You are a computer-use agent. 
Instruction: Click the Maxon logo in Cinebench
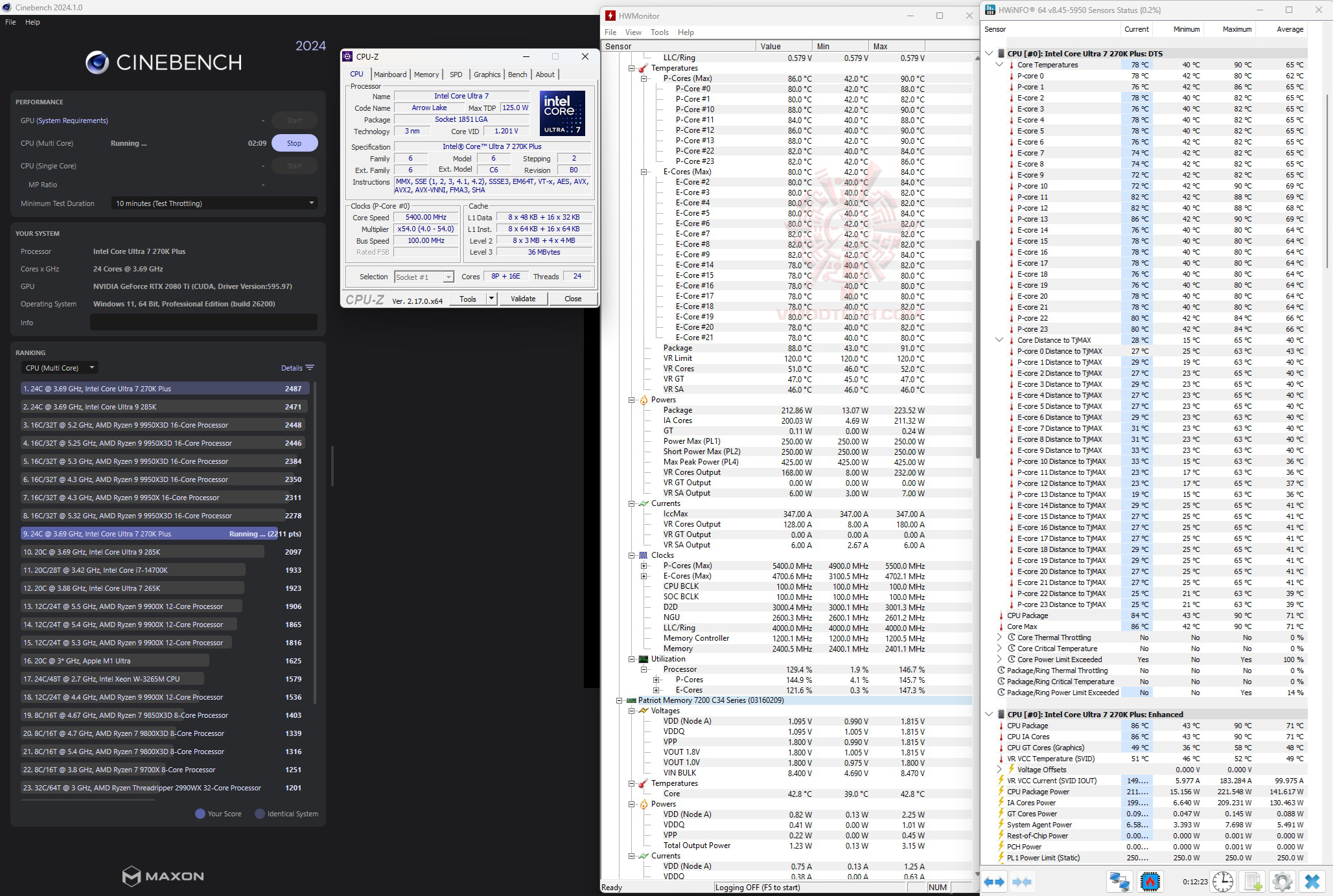pos(163,876)
